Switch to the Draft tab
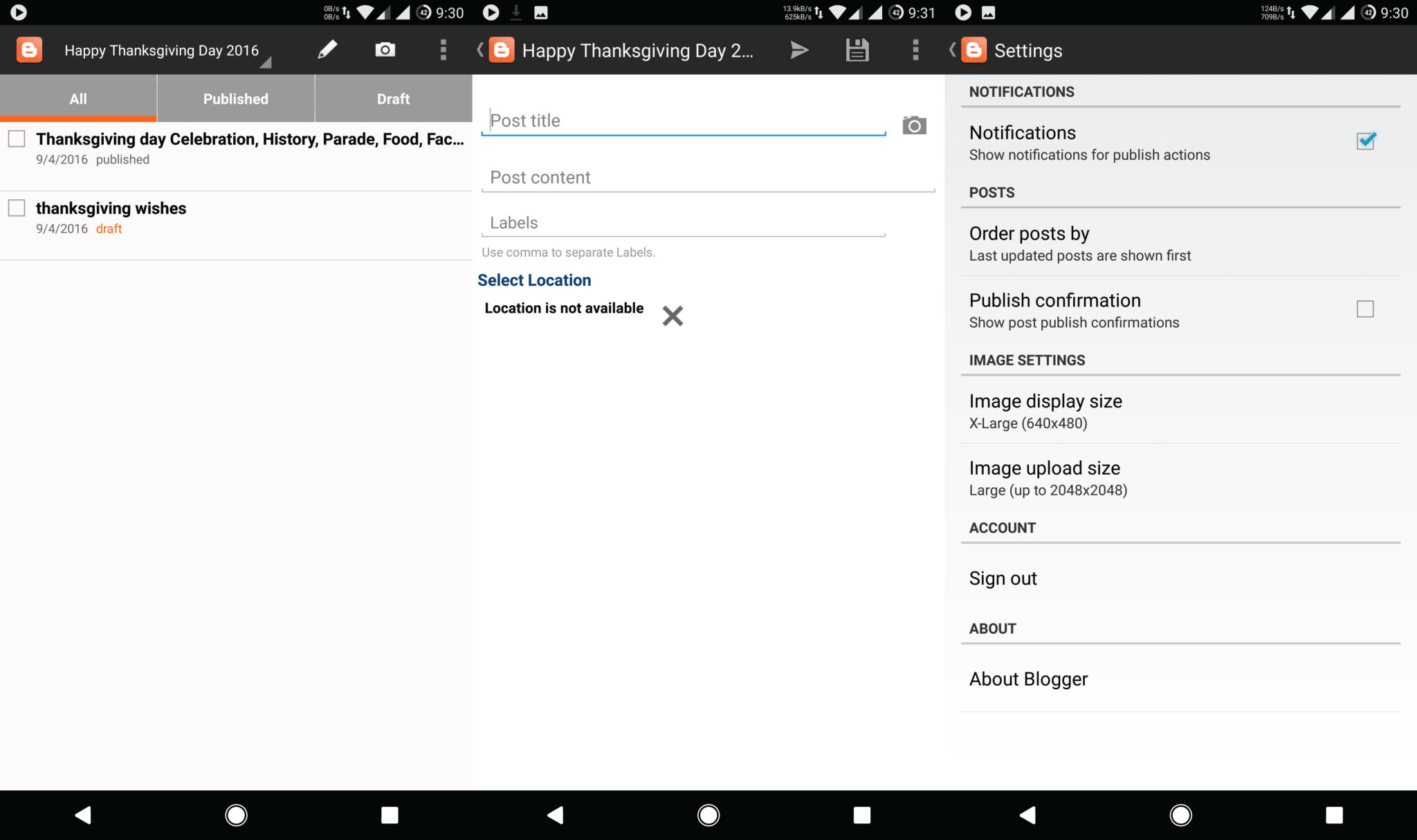This screenshot has width=1417, height=840. point(393,98)
